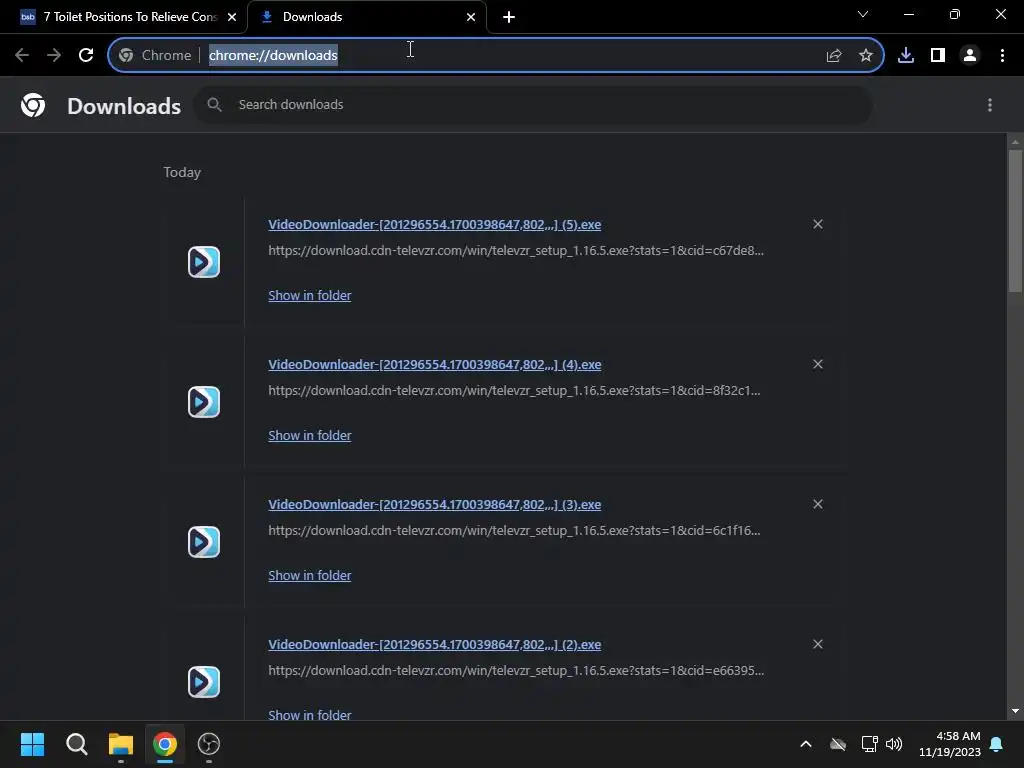Open the VideoDownloader (4).exe file link

click(x=434, y=364)
